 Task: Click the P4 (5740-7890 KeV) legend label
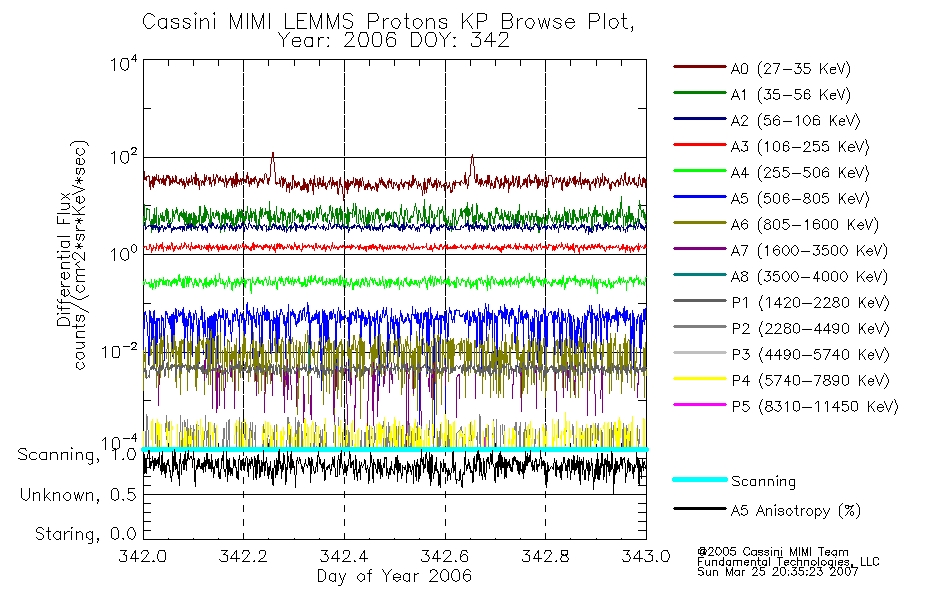click(x=810, y=381)
